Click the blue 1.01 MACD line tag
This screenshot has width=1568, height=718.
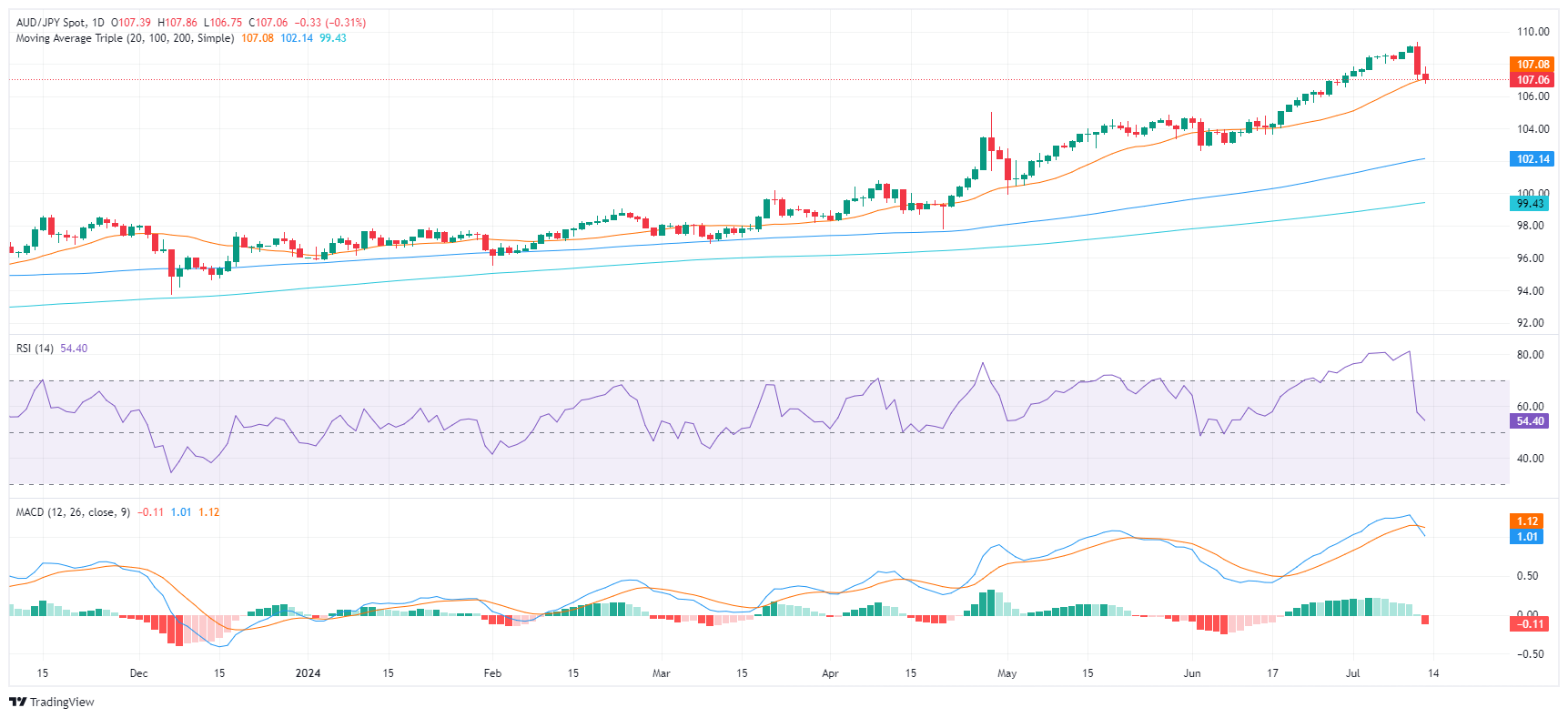coord(1527,537)
